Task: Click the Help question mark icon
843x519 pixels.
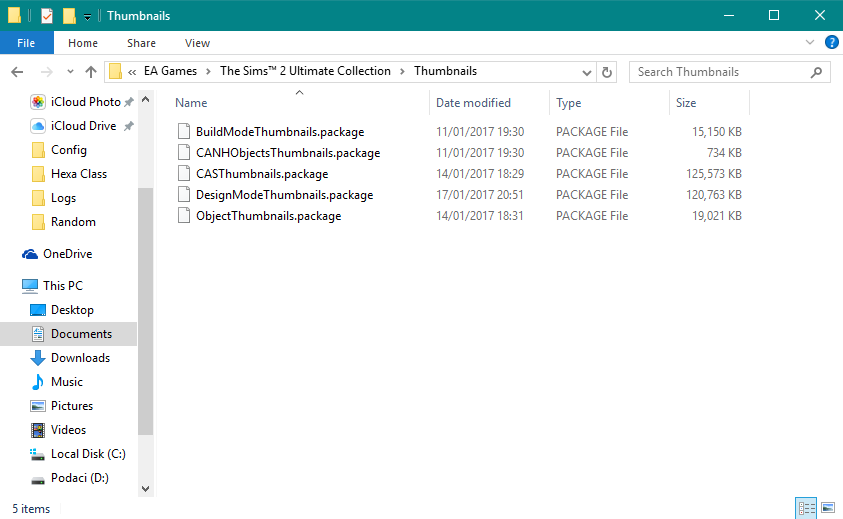Action: pos(831,43)
